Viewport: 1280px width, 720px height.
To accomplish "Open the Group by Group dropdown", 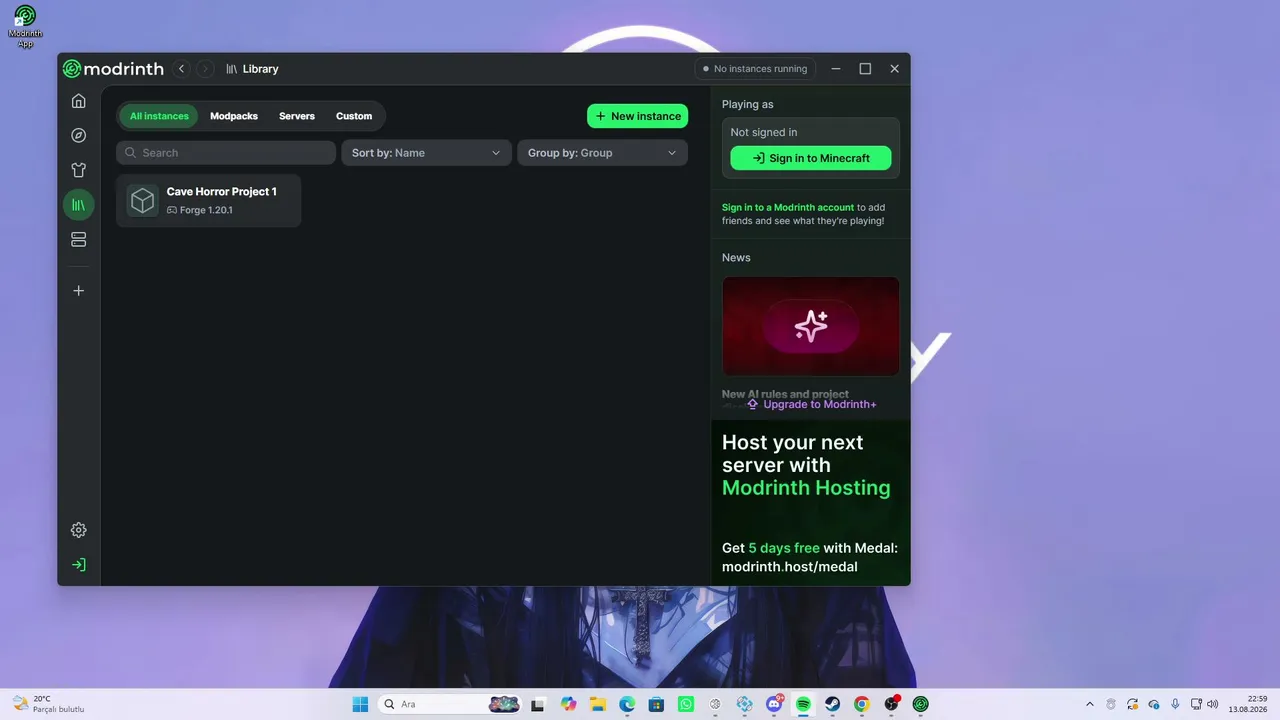I will [x=602, y=153].
